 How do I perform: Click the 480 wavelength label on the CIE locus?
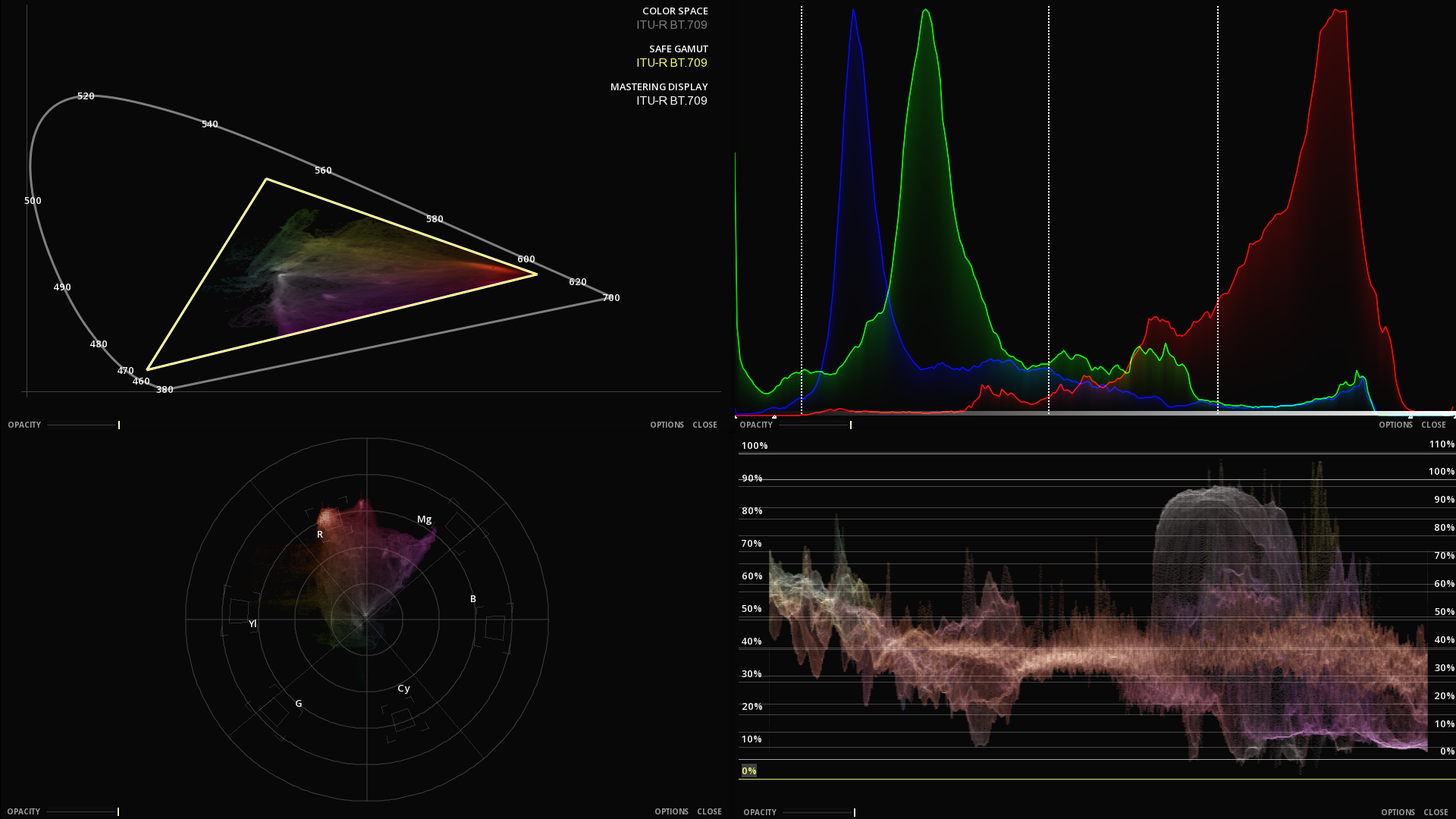point(99,344)
